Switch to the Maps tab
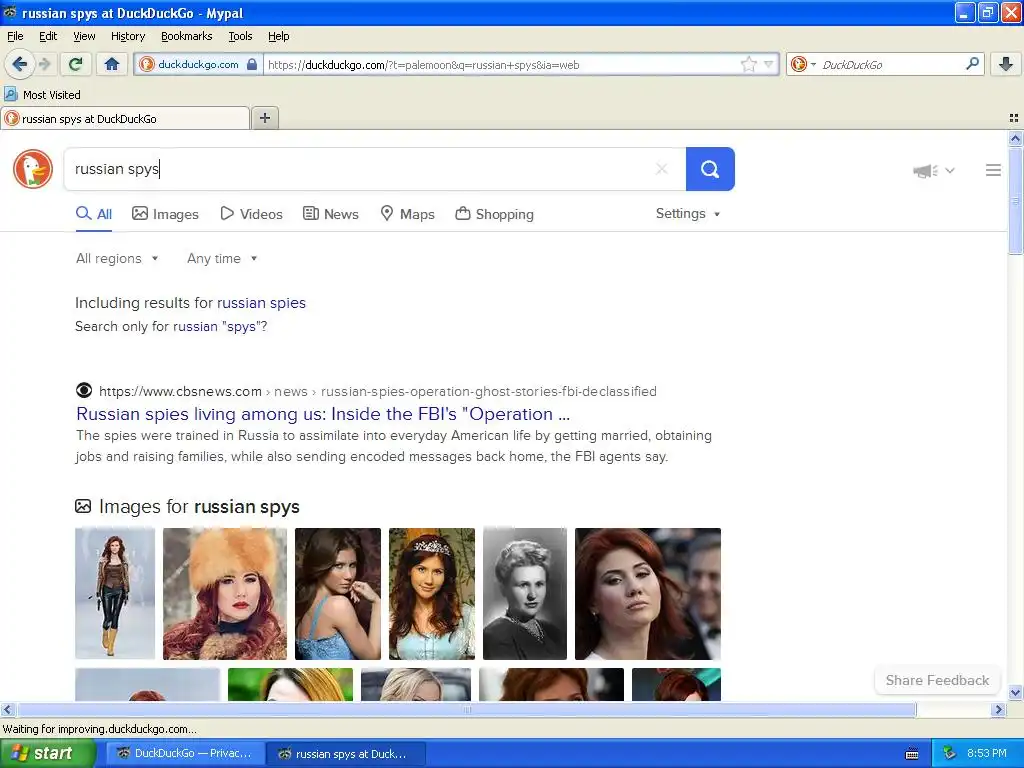 pyautogui.click(x=408, y=214)
